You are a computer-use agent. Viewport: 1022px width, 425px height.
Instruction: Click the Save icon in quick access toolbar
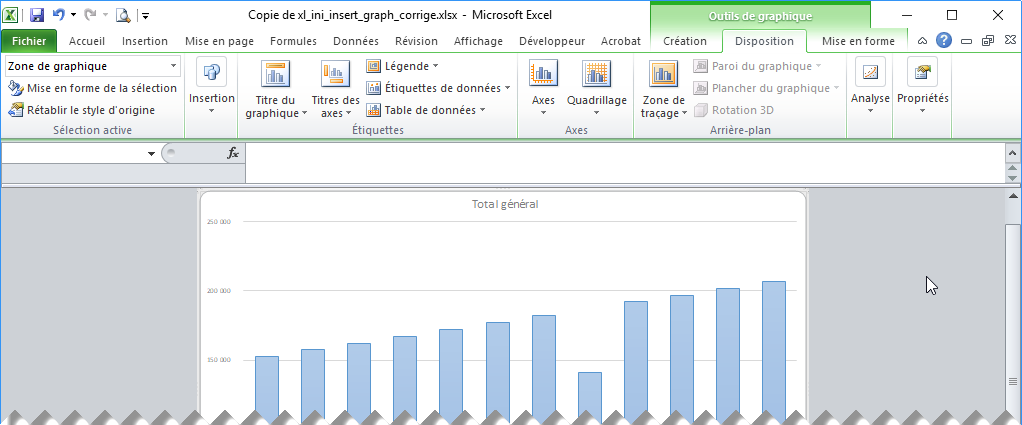click(x=37, y=15)
